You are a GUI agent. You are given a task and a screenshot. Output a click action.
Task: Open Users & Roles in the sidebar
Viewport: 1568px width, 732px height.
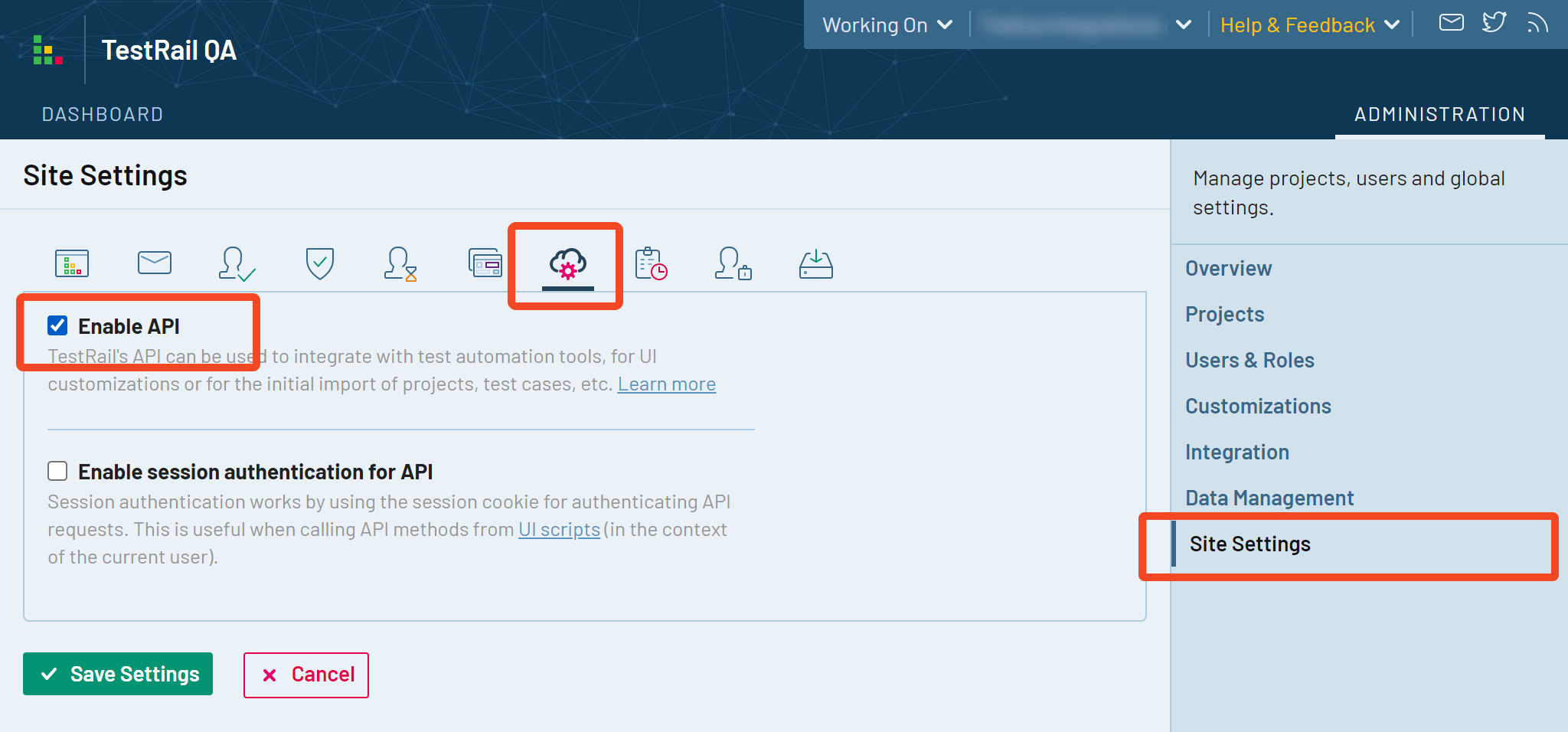tap(1249, 361)
